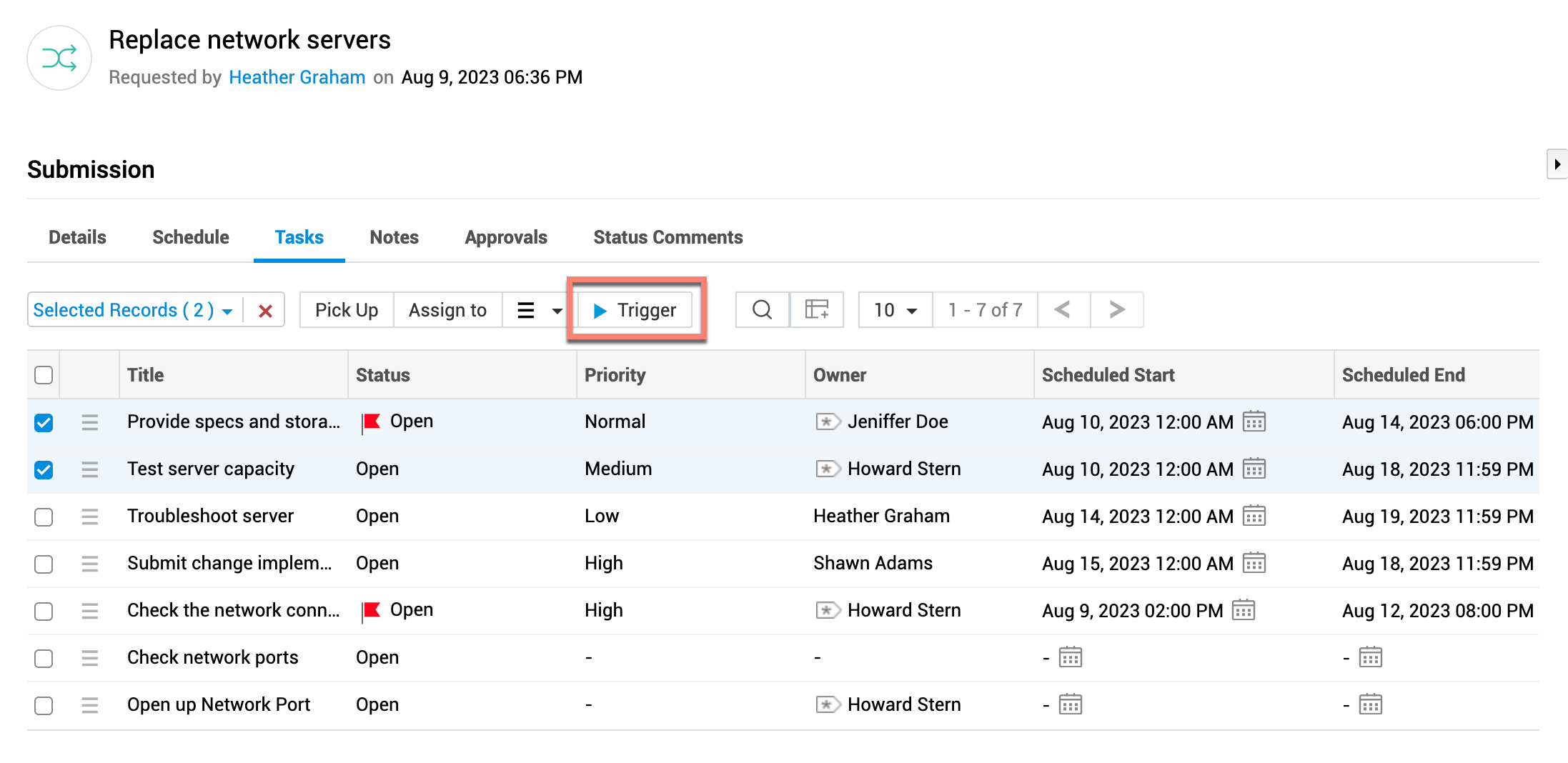Open calendar for Check network ports scheduled end
This screenshot has width=1568, height=763.
[1371, 657]
